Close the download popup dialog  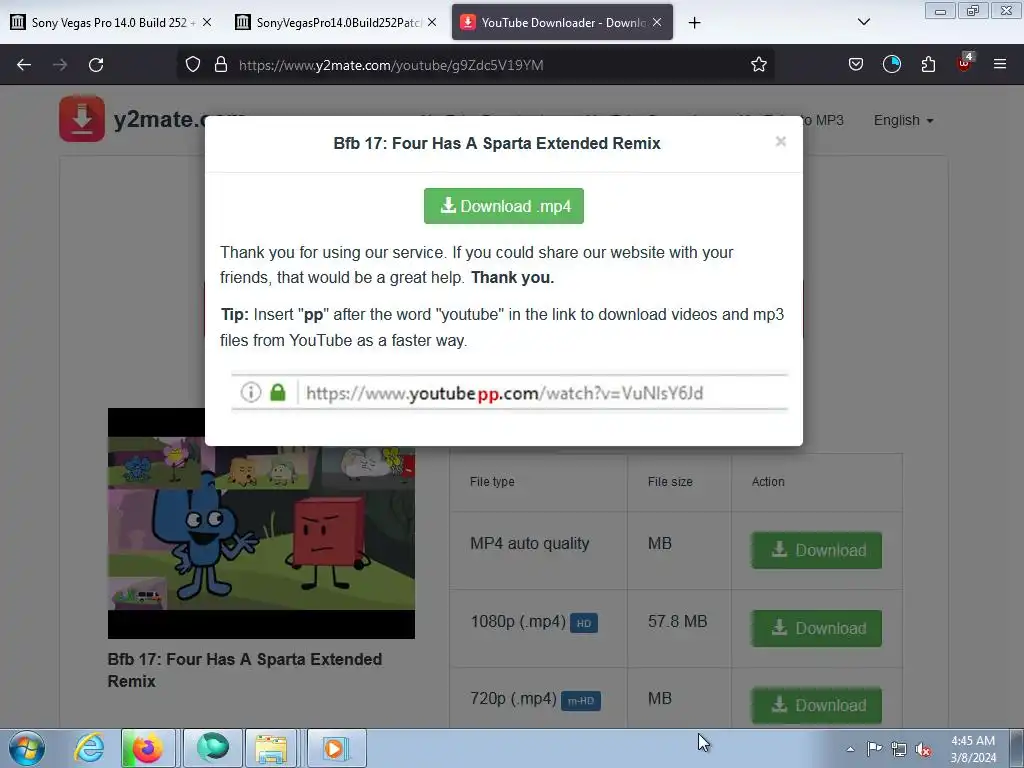point(780,142)
